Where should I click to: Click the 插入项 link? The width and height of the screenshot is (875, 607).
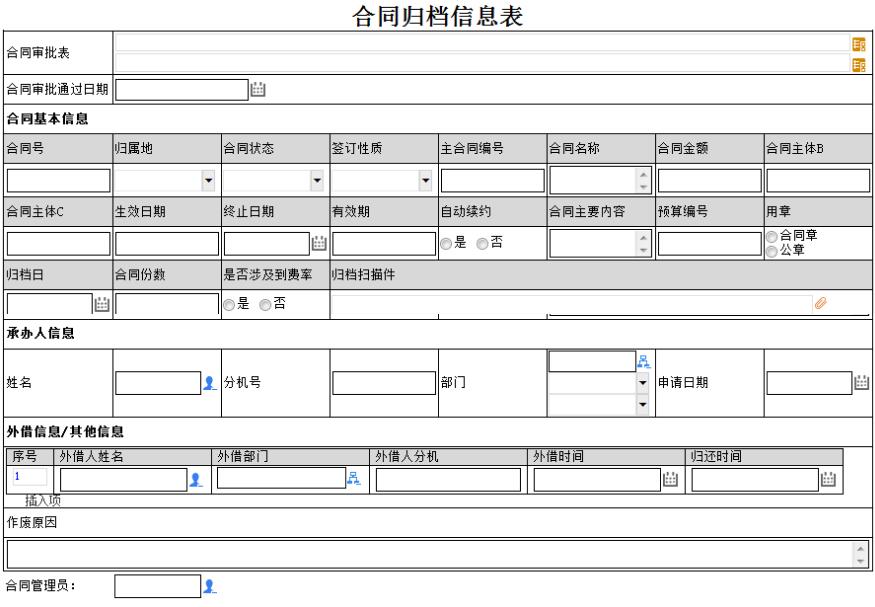pos(43,500)
